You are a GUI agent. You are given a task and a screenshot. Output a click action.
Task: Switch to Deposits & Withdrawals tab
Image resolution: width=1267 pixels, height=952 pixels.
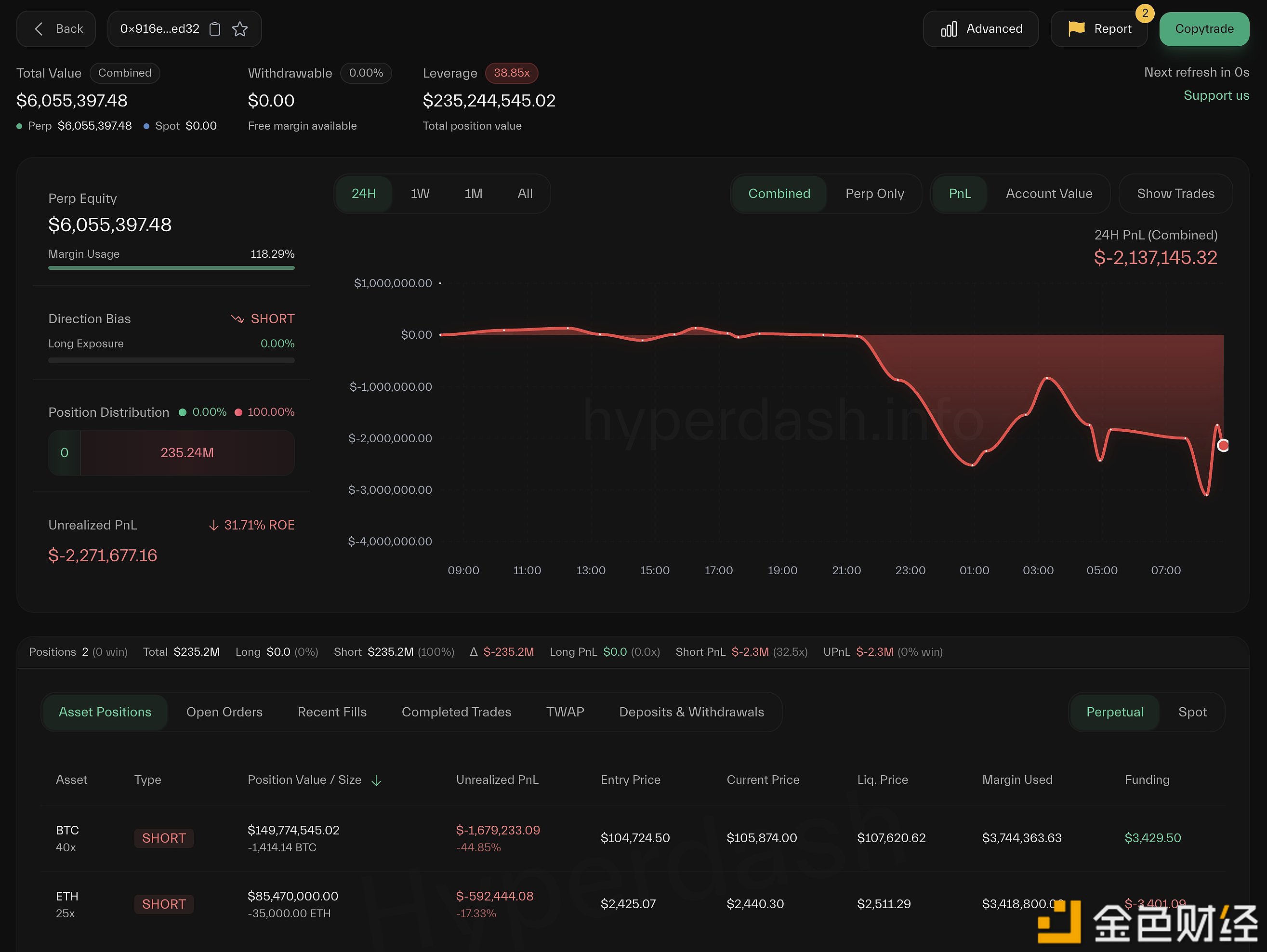(691, 712)
